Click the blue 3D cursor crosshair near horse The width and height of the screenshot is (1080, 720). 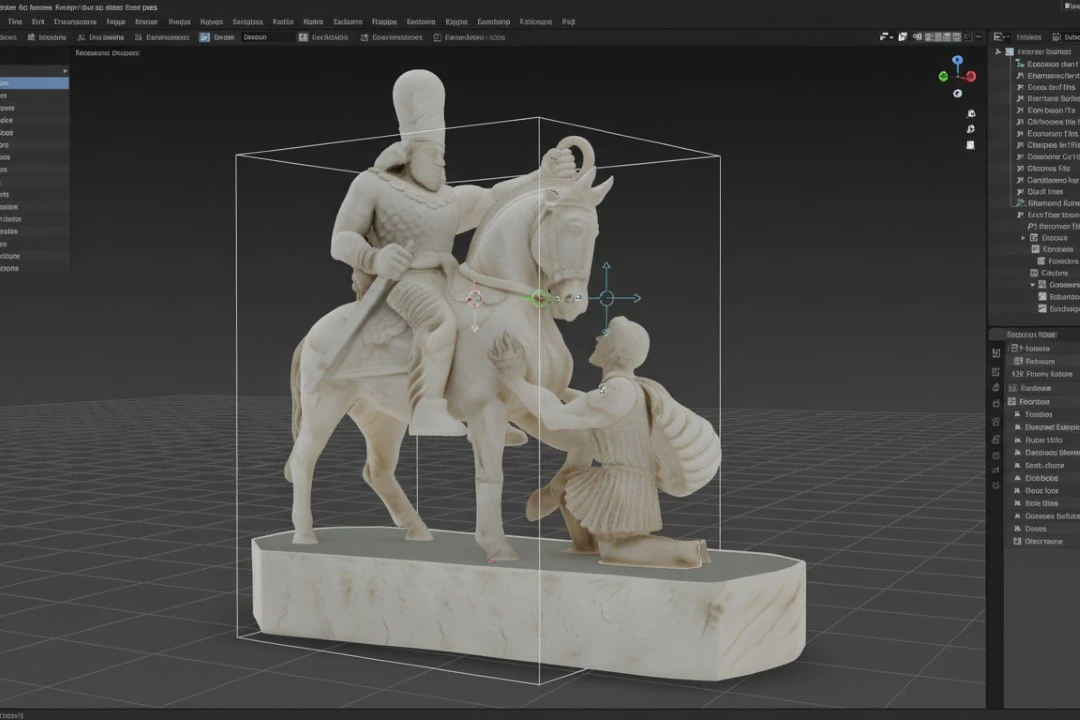pyautogui.click(x=606, y=297)
